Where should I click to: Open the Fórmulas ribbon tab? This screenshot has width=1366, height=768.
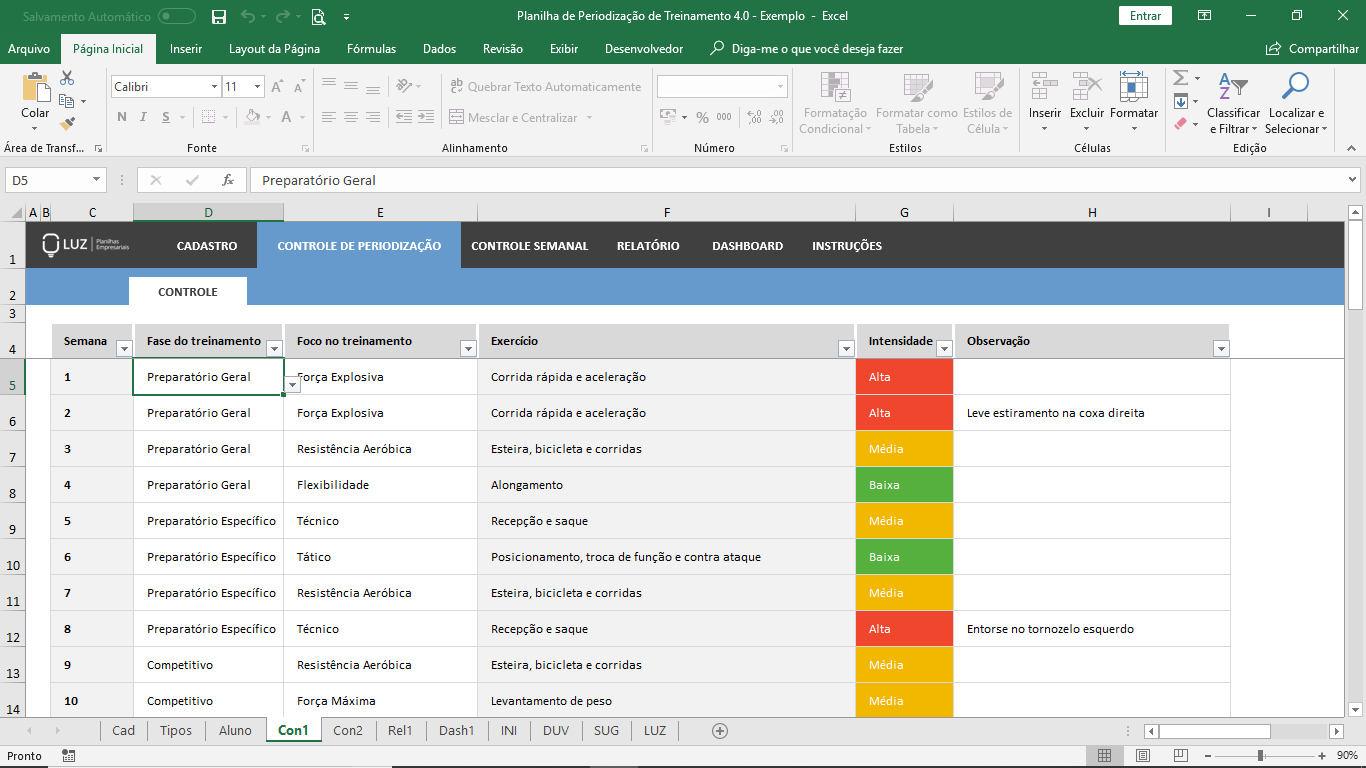pyautogui.click(x=371, y=49)
